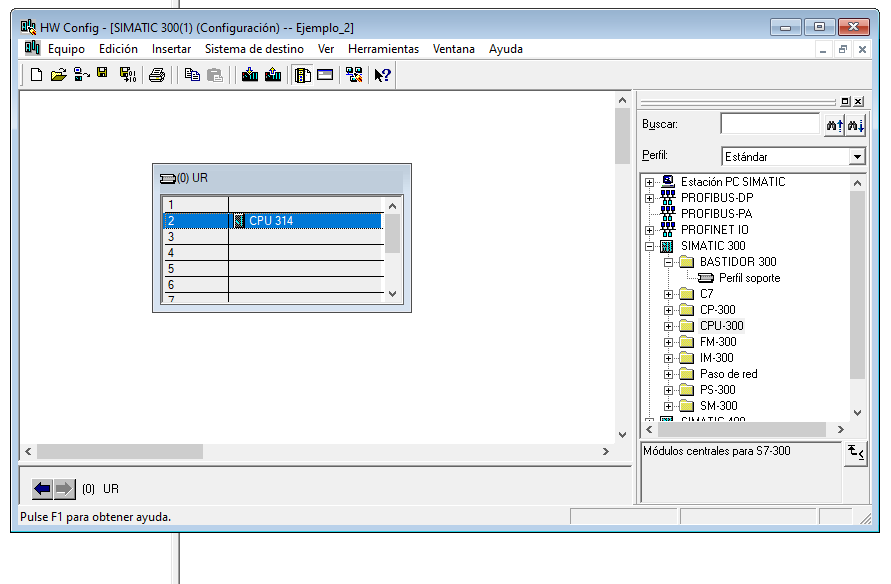Open the Herramientas menu

pos(384,49)
